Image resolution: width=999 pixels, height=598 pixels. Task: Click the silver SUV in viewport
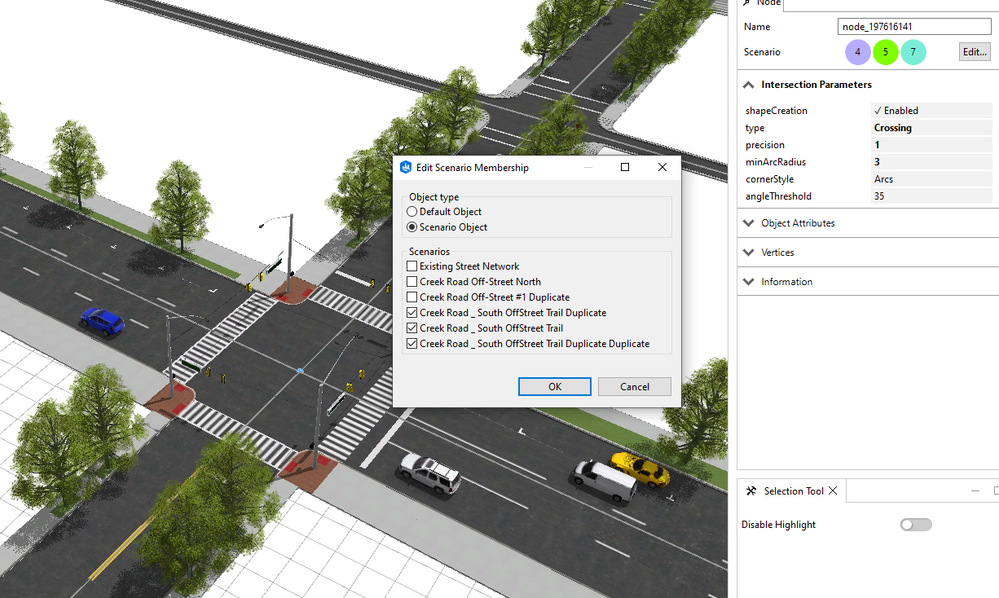tap(430, 473)
